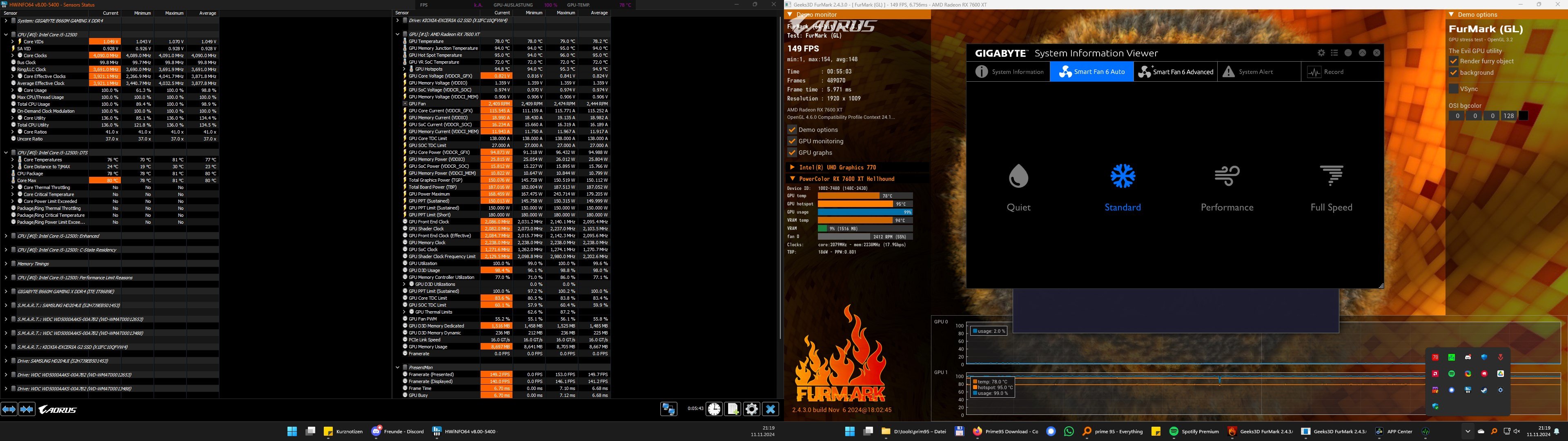Image resolution: width=1568 pixels, height=441 pixels.
Task: Open Start menu on right taskbar
Action: click(850, 431)
